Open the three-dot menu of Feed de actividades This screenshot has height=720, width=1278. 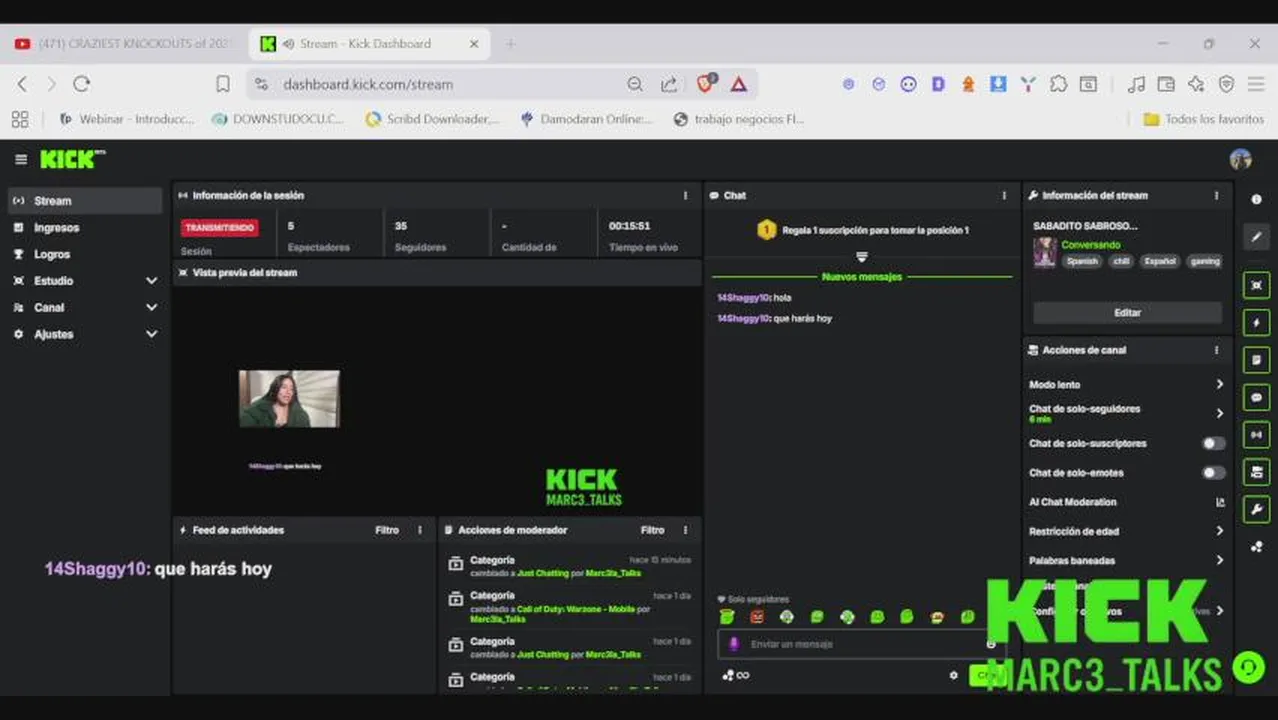[419, 530]
